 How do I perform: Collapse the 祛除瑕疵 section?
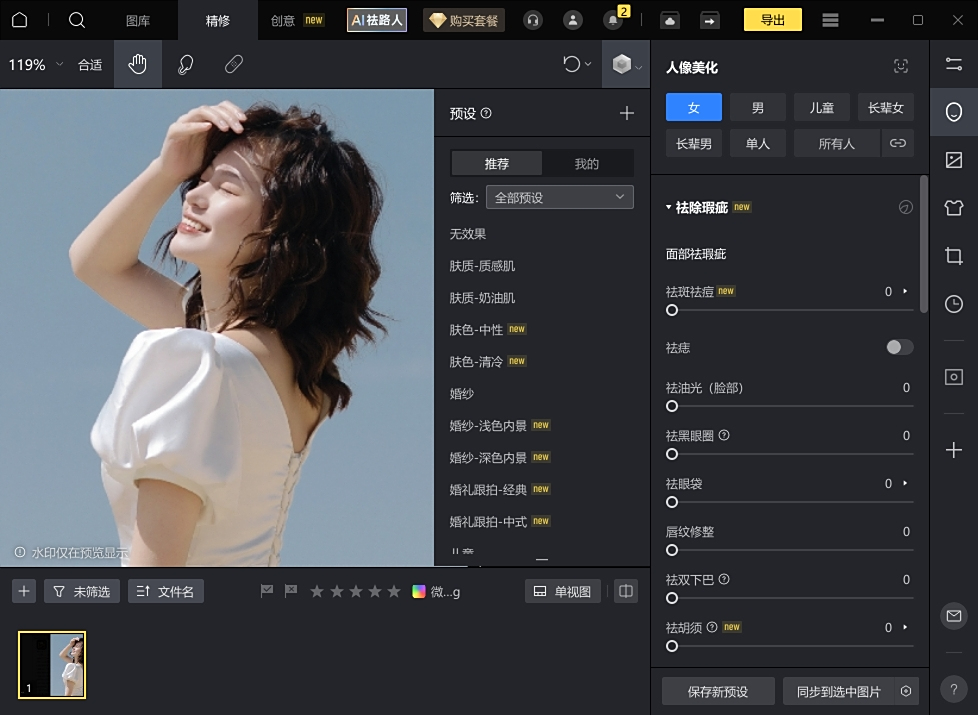[667, 207]
